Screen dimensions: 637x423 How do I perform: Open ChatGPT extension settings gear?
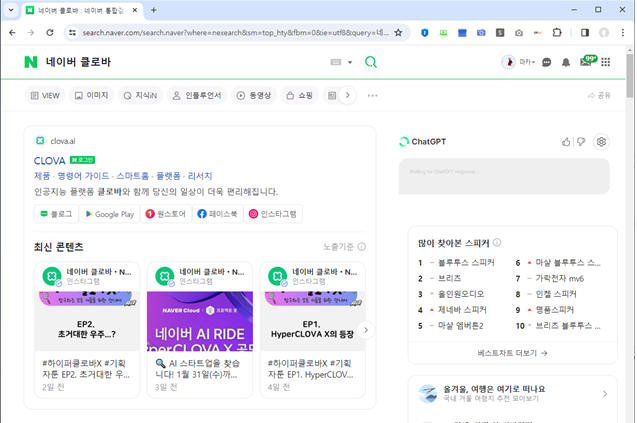pyautogui.click(x=601, y=142)
